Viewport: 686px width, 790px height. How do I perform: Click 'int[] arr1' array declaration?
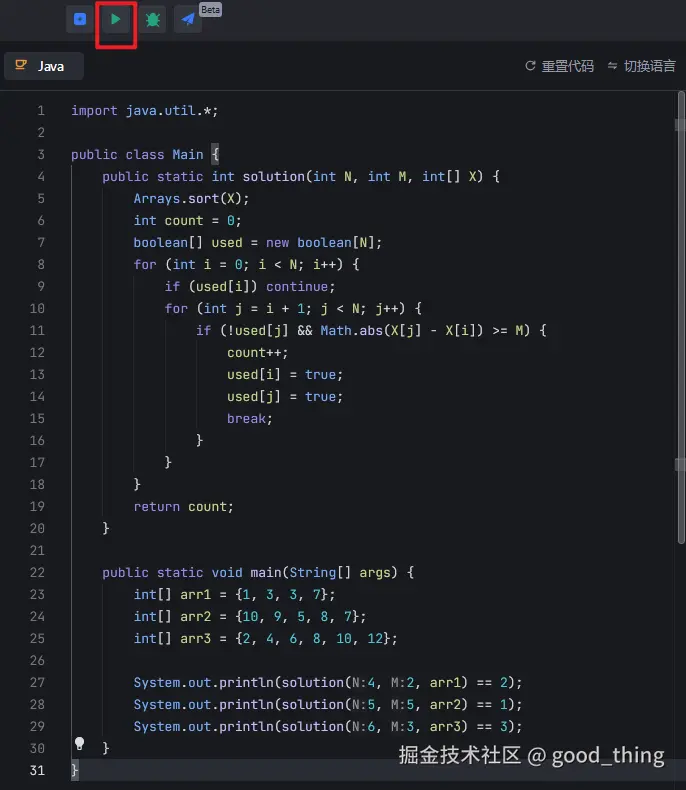[234, 595]
